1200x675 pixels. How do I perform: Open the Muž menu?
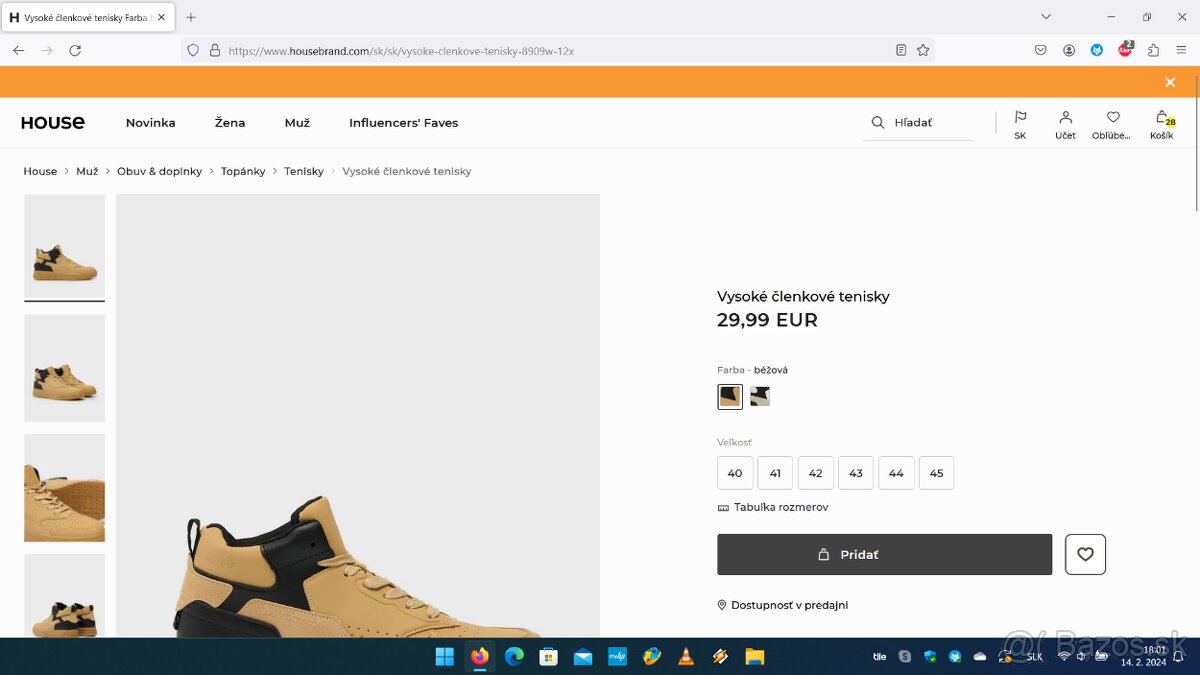pyautogui.click(x=297, y=123)
